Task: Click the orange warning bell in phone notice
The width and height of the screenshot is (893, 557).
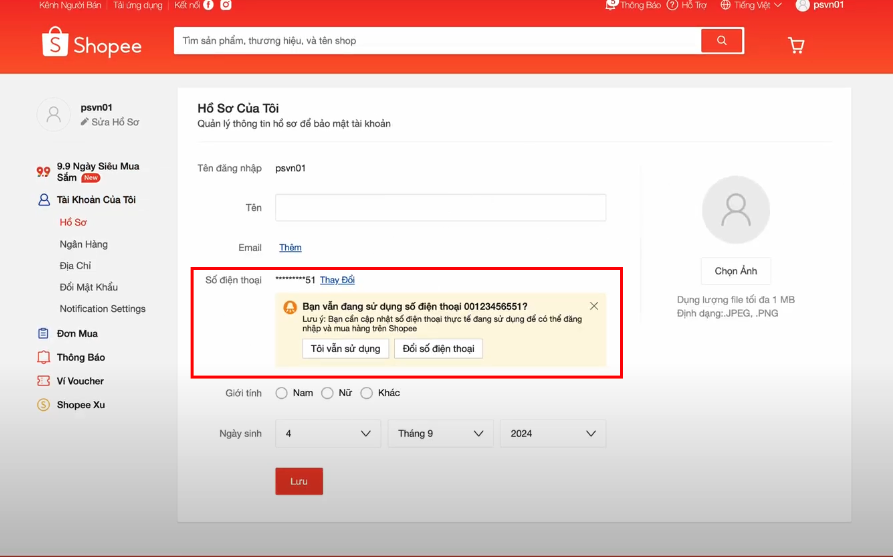Action: 290,308
